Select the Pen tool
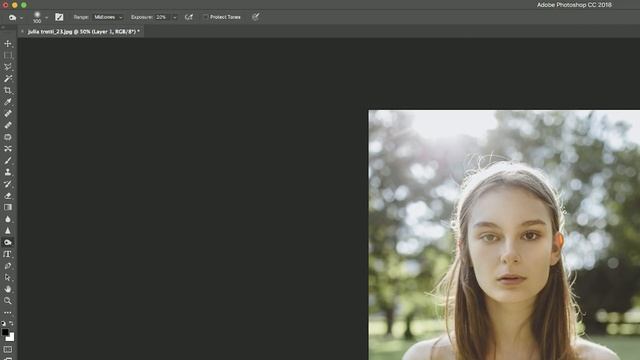This screenshot has height=360, width=640. 8,266
